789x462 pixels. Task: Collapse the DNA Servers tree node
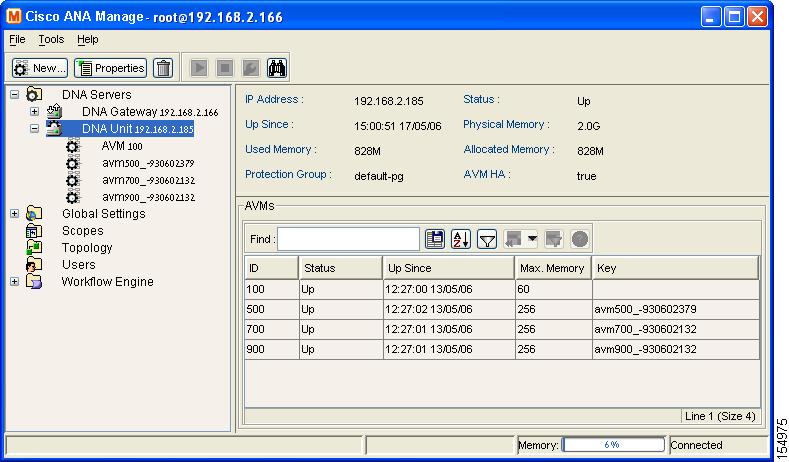pos(15,94)
